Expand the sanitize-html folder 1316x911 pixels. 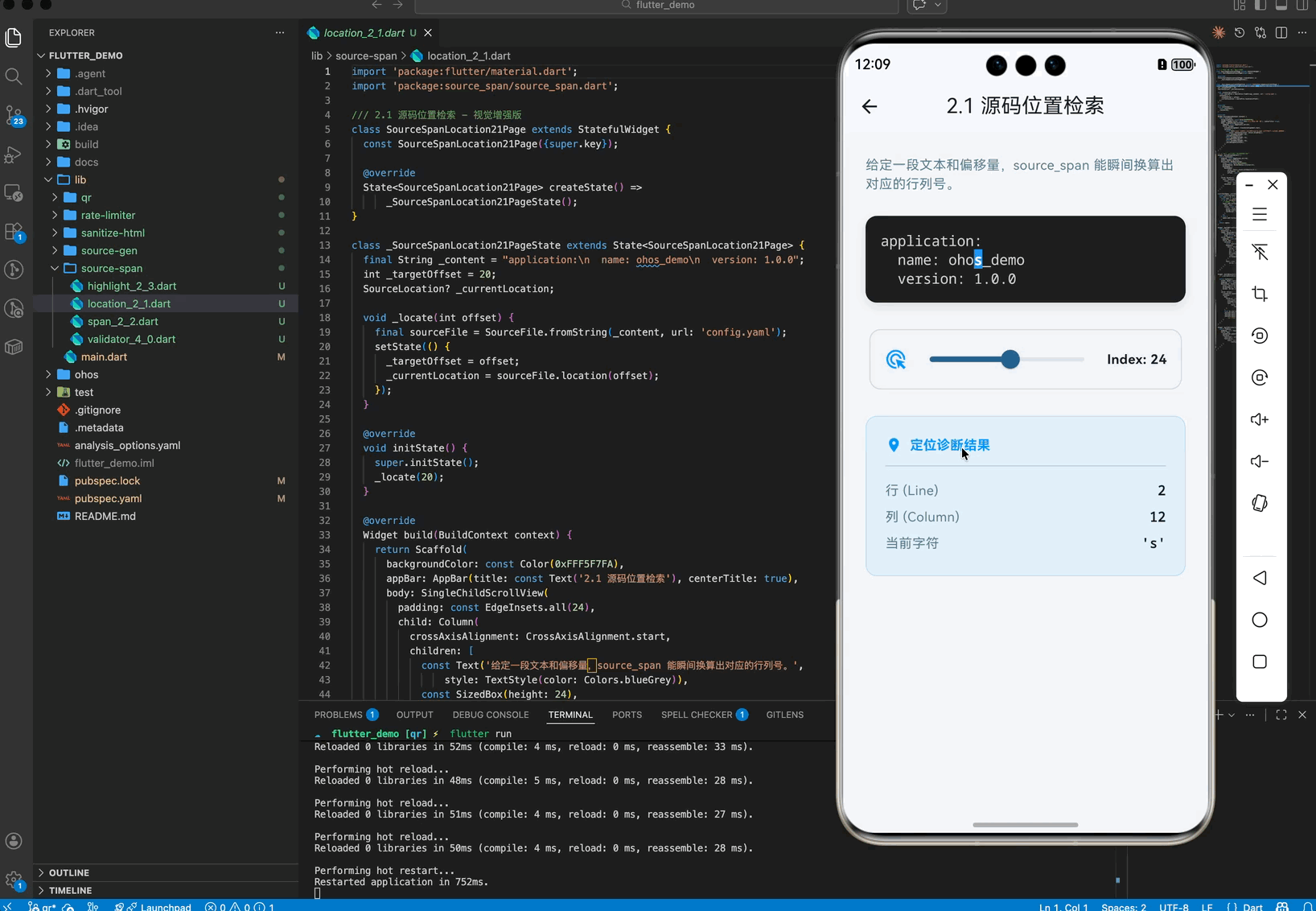coord(55,233)
